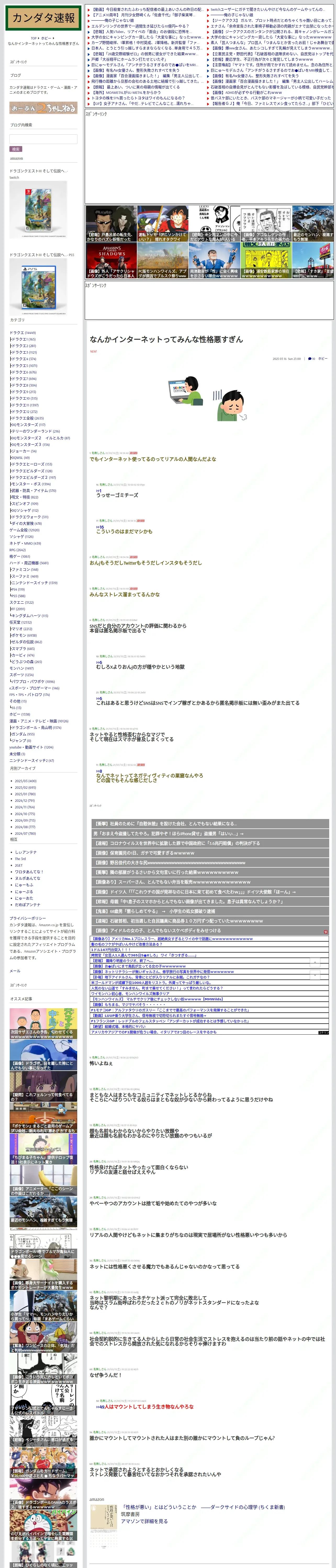
Task: Open the 「性格が悪い」とはどういうことか book title
Action: pyautogui.click(x=203, y=1507)
